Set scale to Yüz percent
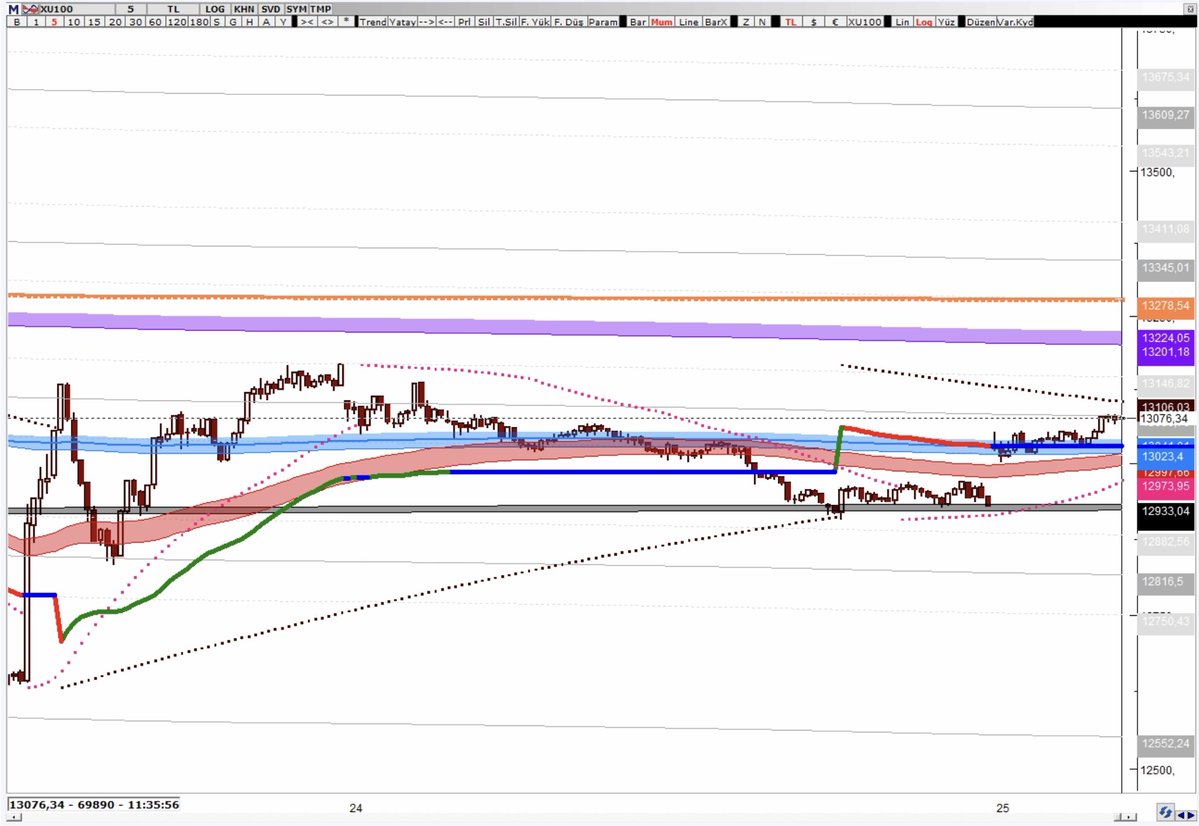Screen dimensions: 1199x826 (946, 22)
